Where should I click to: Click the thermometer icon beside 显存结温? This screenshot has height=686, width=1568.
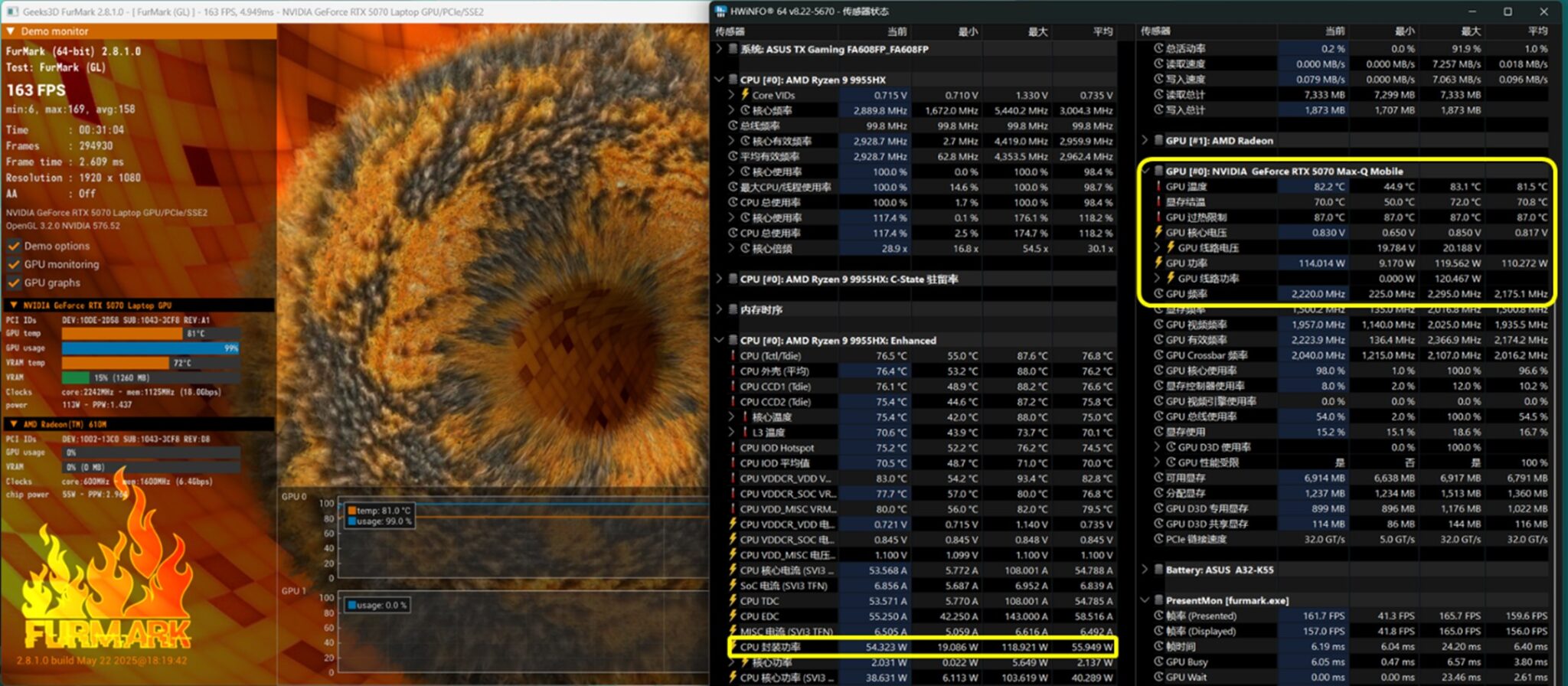point(1158,202)
